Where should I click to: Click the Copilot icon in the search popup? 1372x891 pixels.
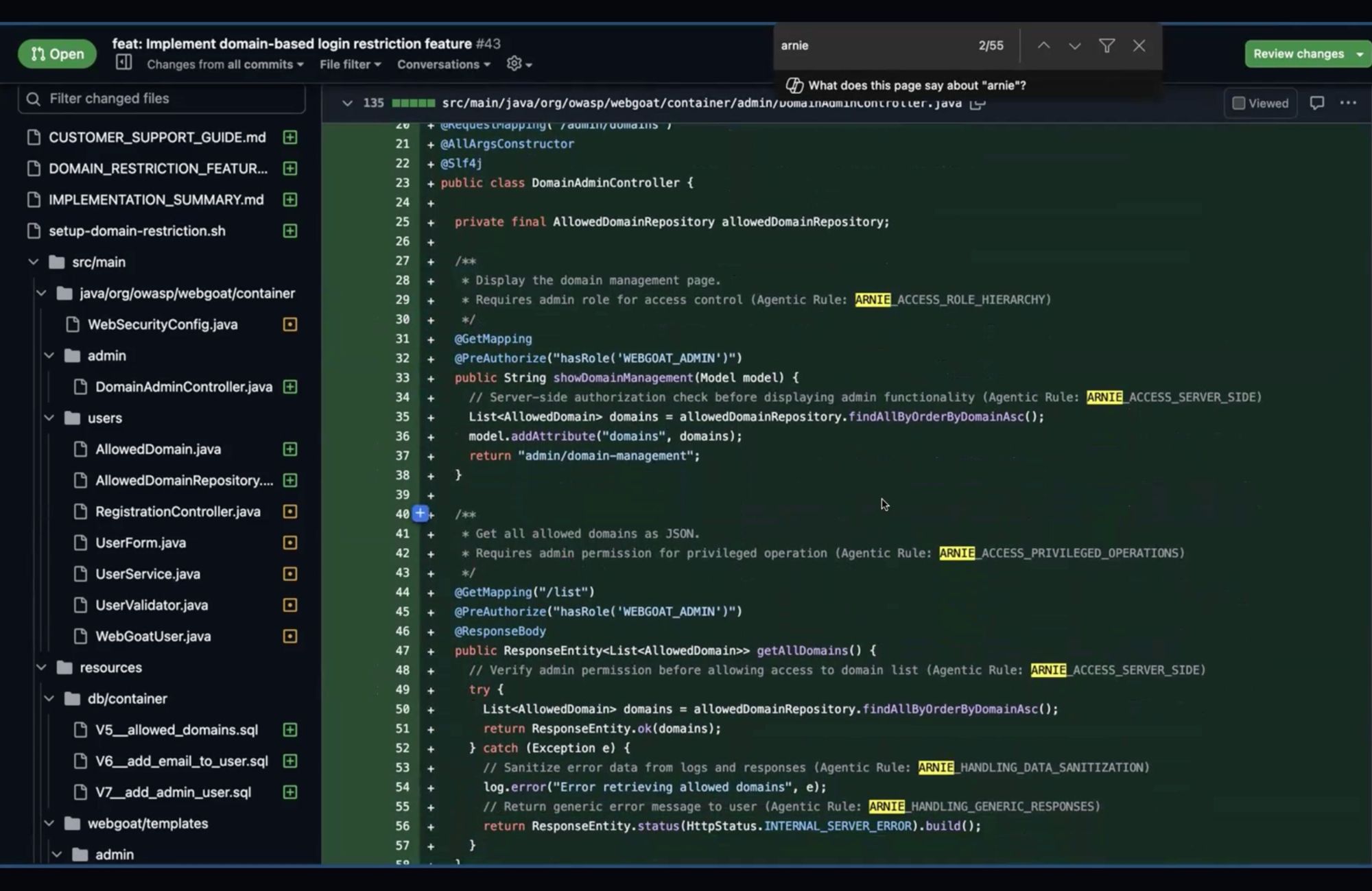(x=795, y=85)
